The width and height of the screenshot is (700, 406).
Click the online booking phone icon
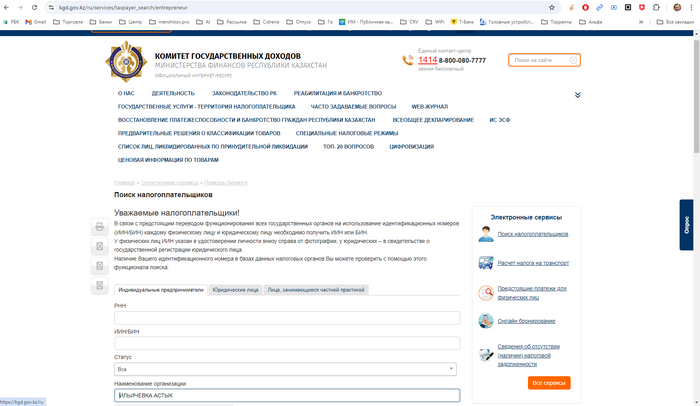coord(486,321)
